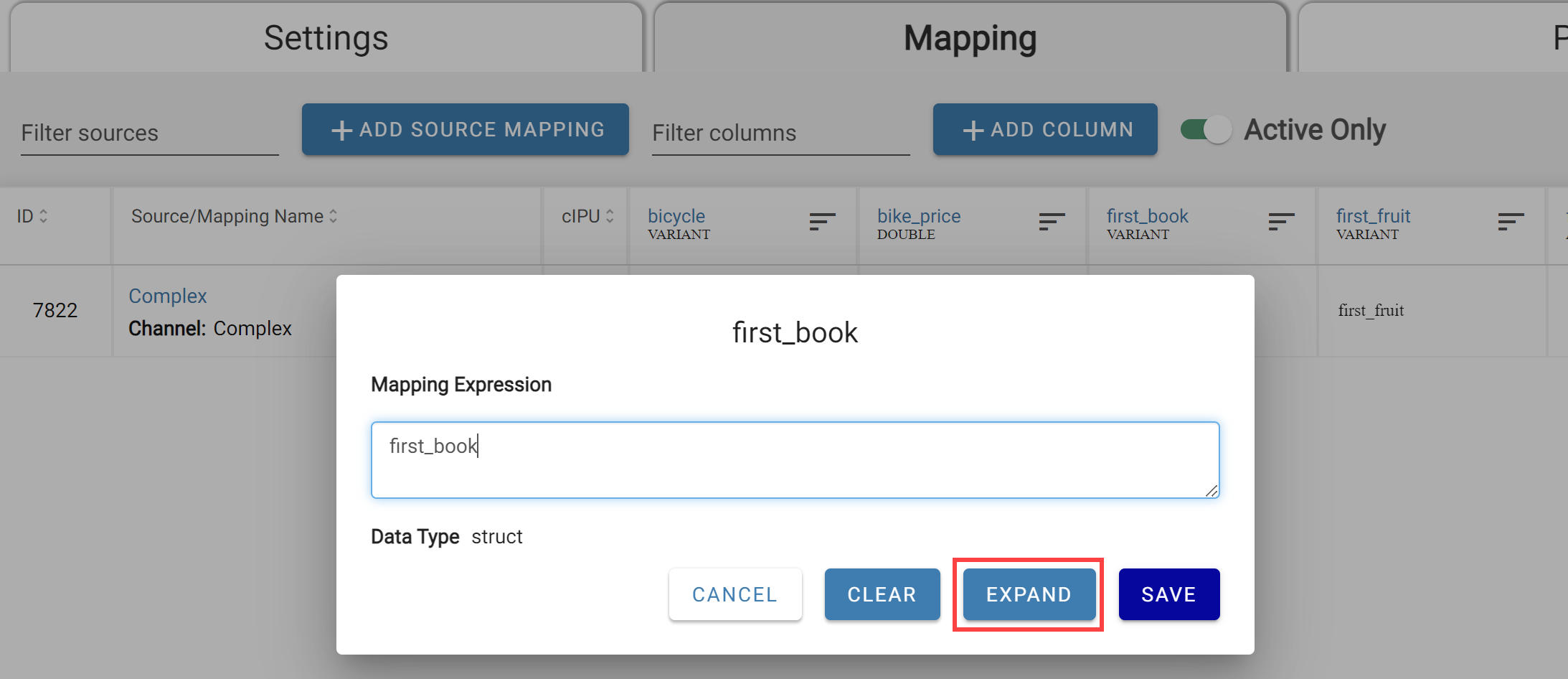1568x679 pixels.
Task: Sort by ID column arrows
Action: pyautogui.click(x=44, y=216)
